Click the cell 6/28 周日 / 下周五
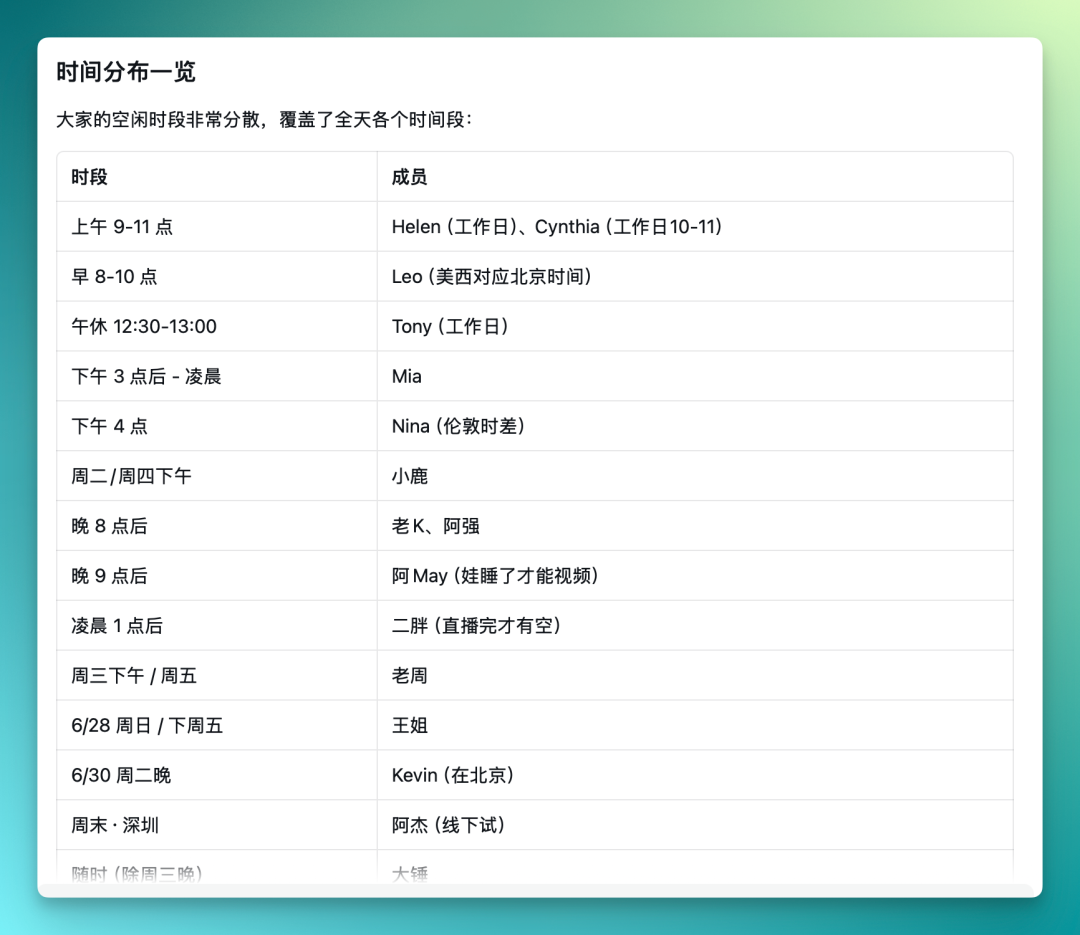Viewport: 1080px width, 935px height. (217, 725)
